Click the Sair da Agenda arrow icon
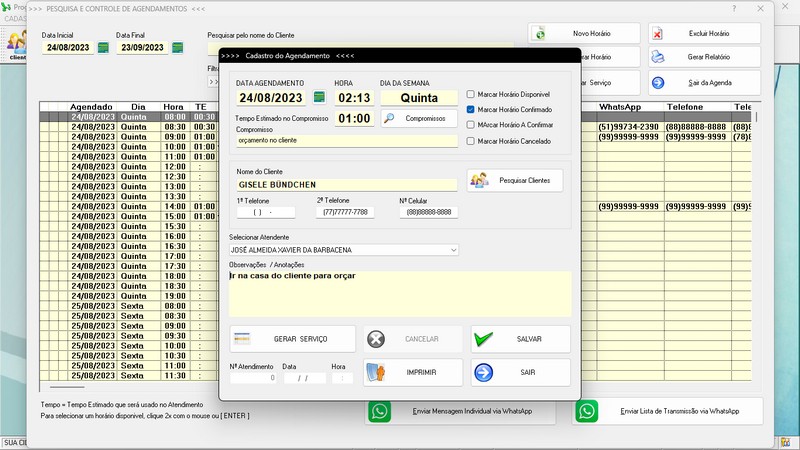 (658, 83)
